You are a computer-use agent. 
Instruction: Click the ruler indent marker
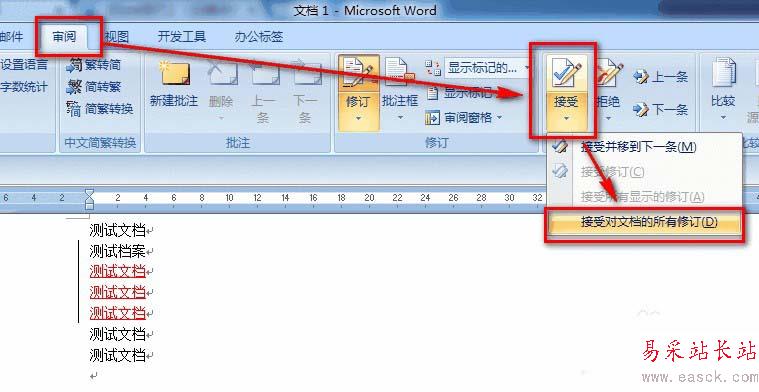(89, 198)
